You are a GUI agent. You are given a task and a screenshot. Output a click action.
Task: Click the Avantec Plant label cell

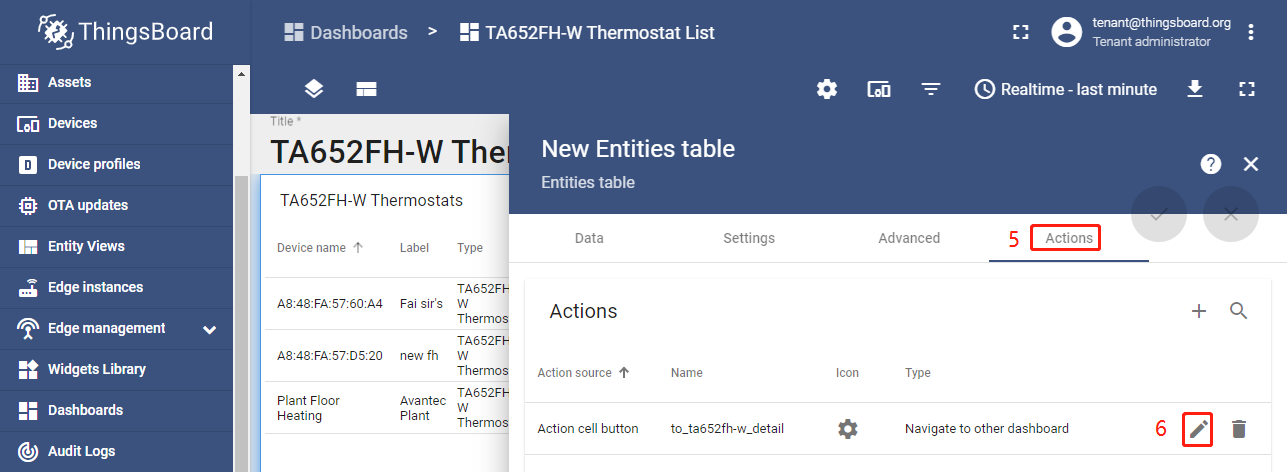point(424,408)
